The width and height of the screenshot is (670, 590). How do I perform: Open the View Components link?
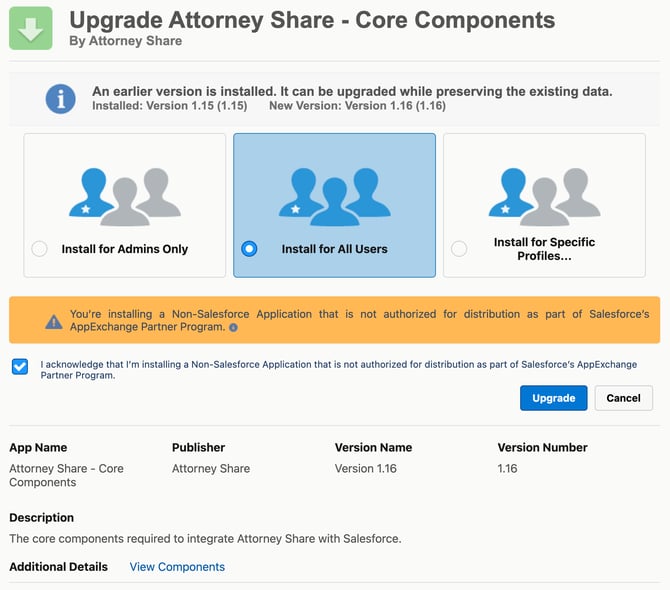(x=177, y=567)
